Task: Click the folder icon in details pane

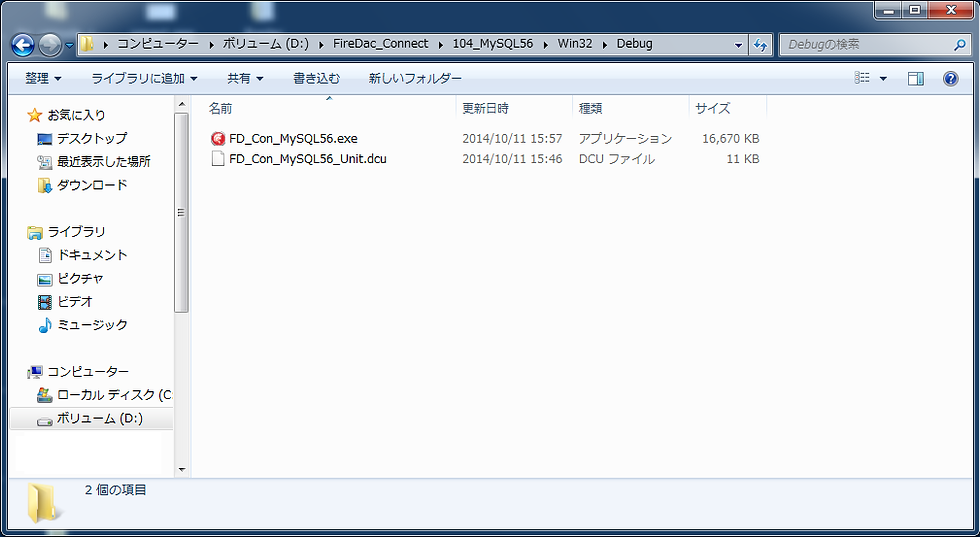Action: (x=45, y=503)
